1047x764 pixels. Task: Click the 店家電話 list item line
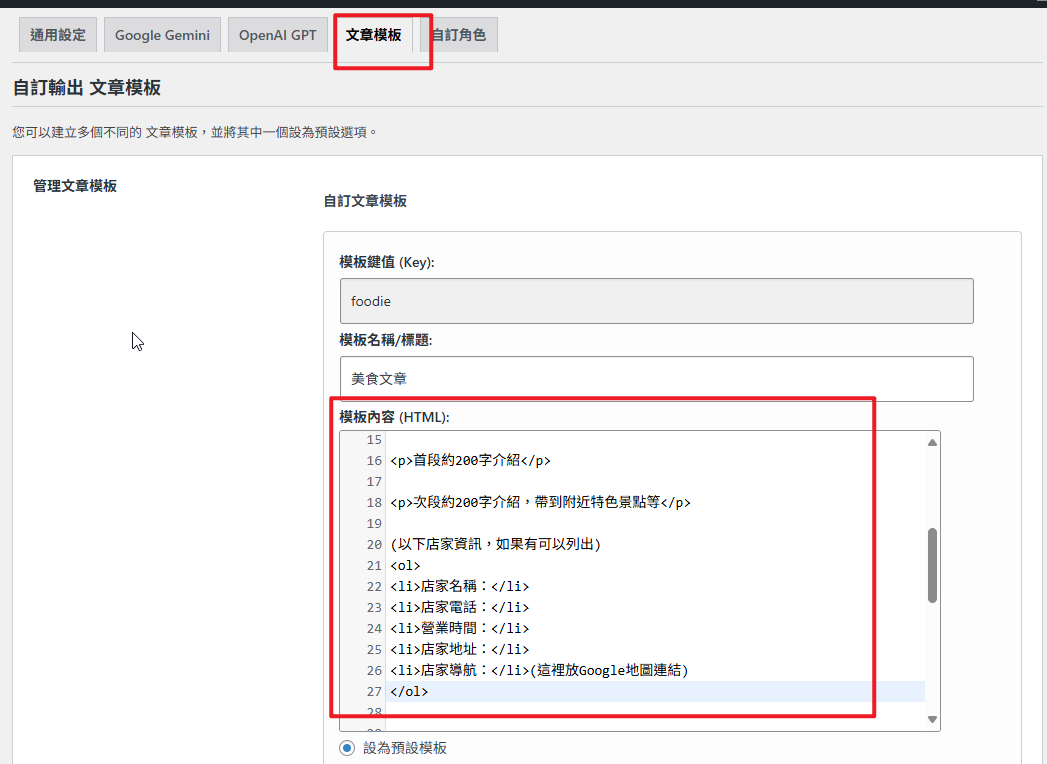(459, 608)
